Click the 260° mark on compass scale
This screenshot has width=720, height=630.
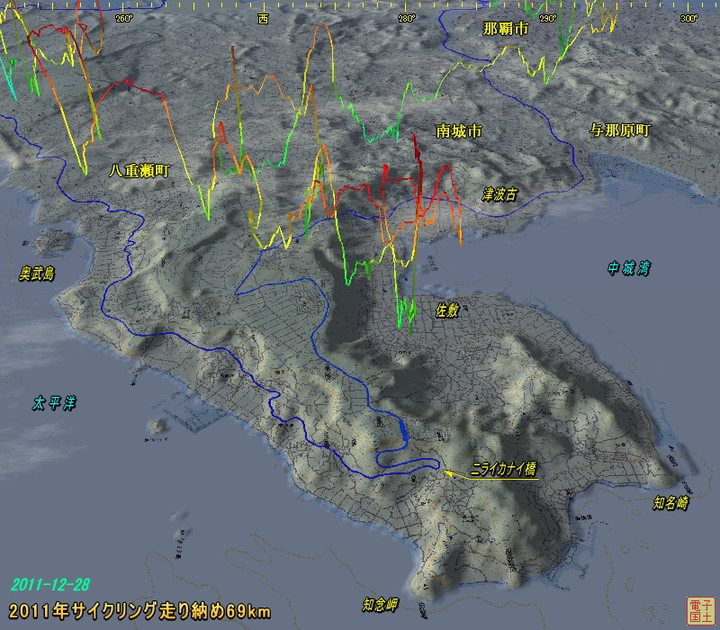(124, 18)
